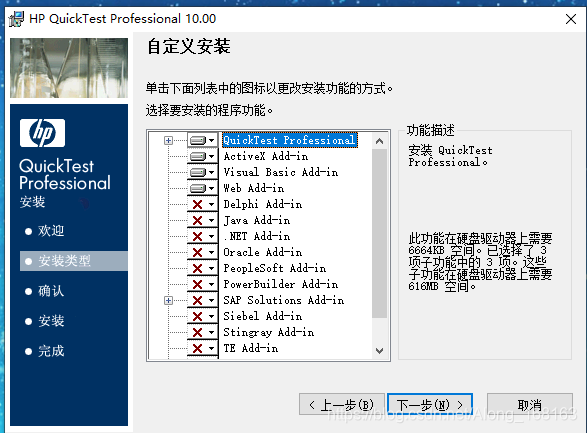Viewport: 587px width, 433px height.
Task: Select TE Add-in text row
Action: [251, 348]
